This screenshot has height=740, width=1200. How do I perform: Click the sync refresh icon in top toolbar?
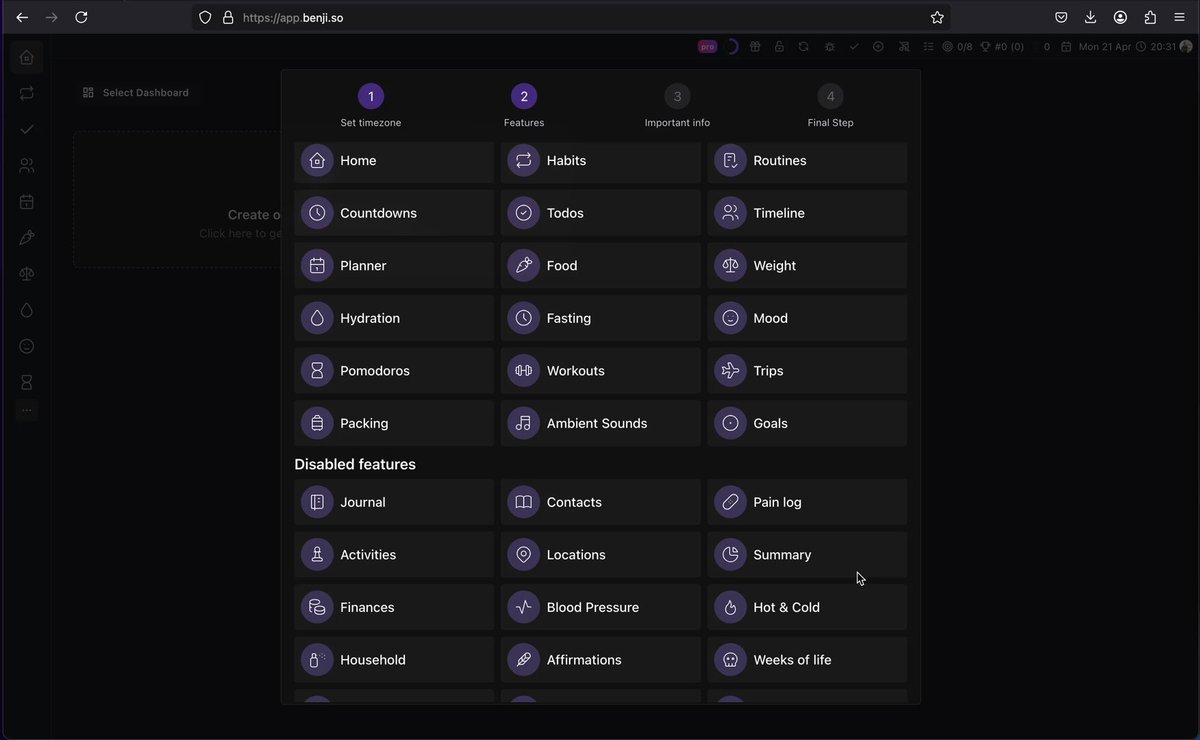803,46
